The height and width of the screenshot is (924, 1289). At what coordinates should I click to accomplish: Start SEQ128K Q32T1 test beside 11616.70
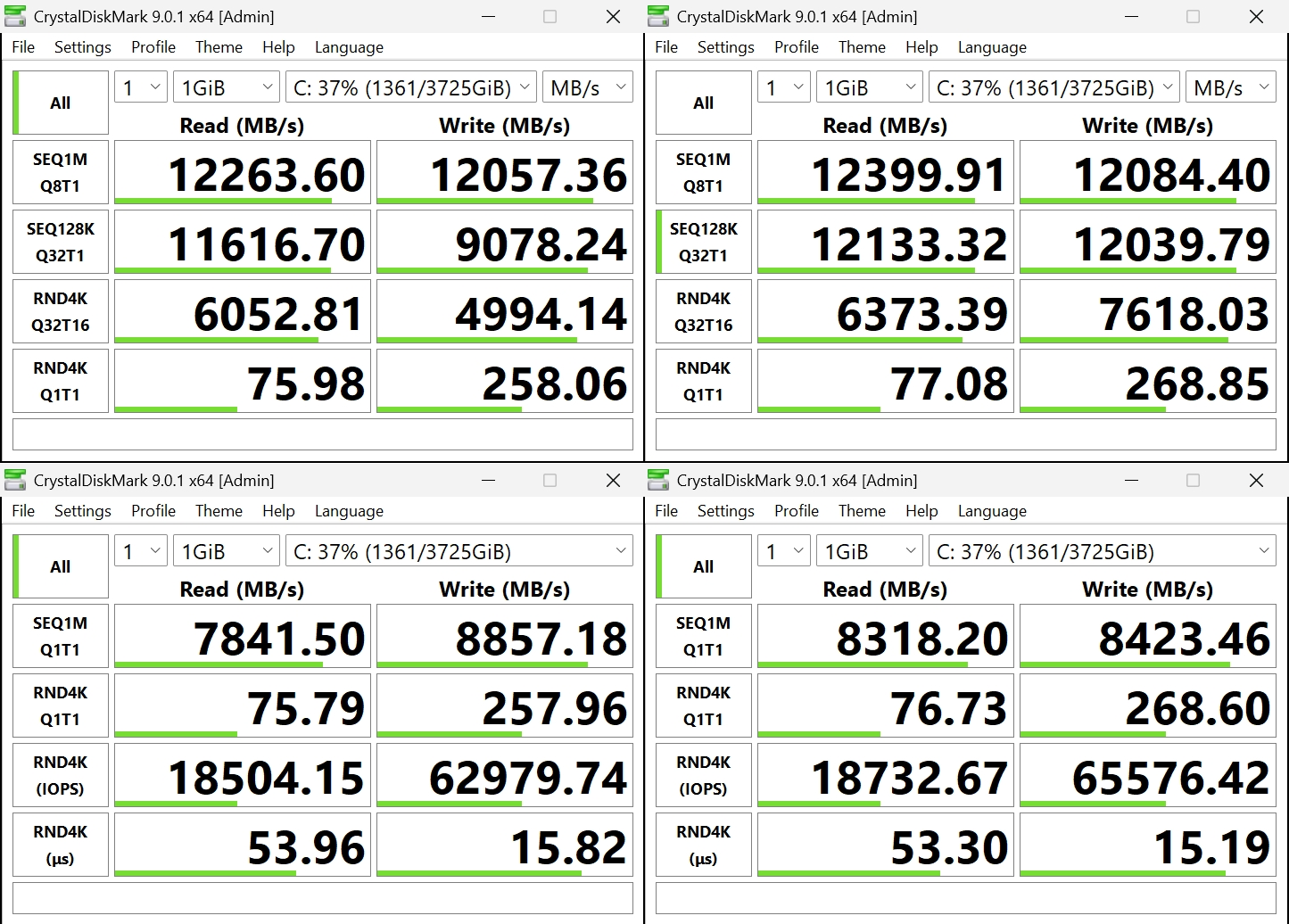61,242
